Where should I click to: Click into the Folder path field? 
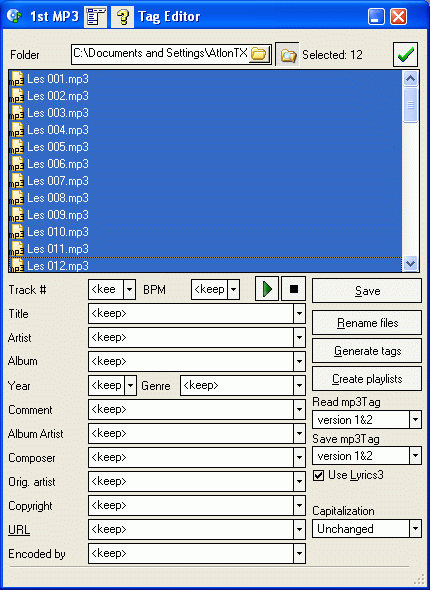click(x=160, y=54)
